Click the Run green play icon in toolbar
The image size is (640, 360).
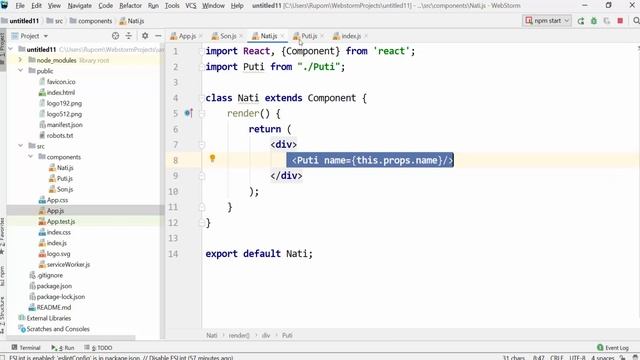(x=581, y=21)
